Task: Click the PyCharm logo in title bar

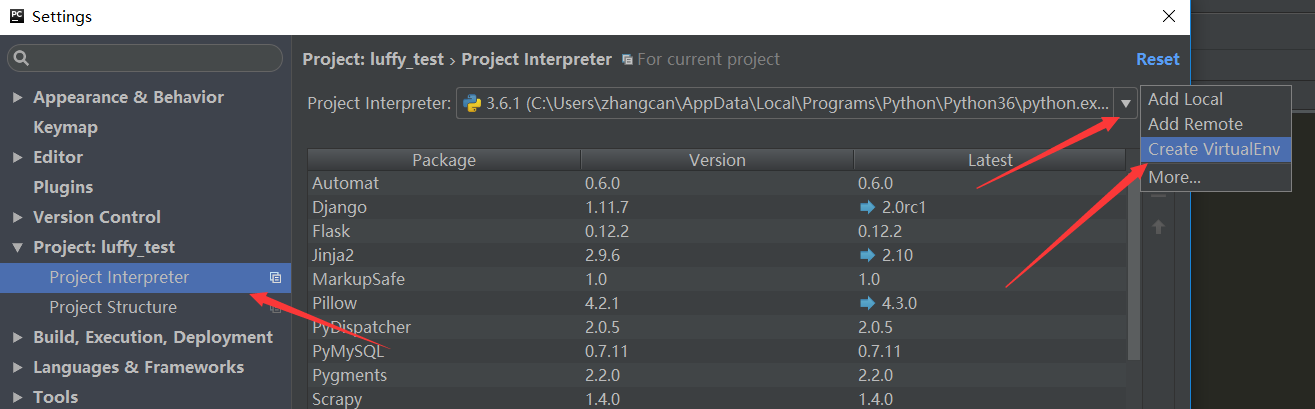Action: click(16, 16)
